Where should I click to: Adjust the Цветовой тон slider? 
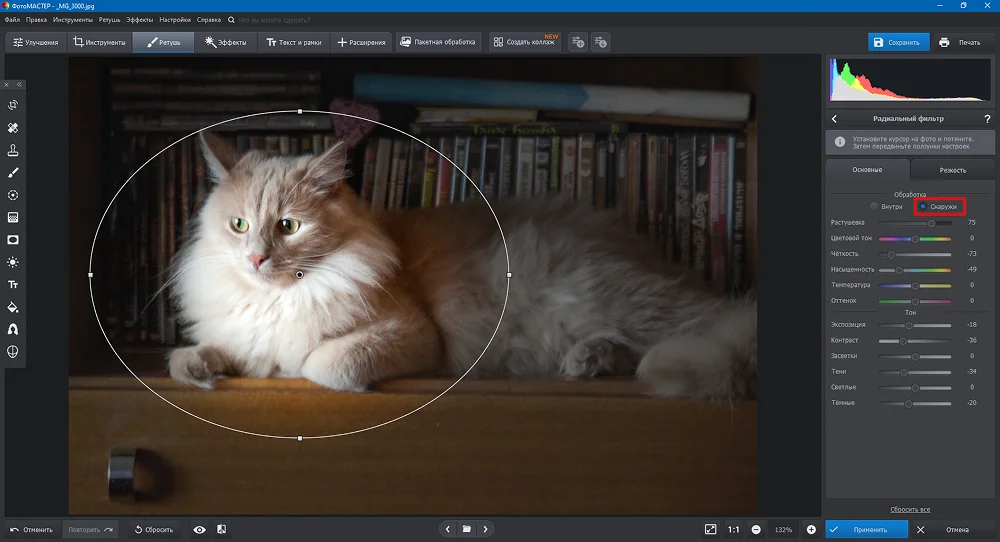click(915, 238)
